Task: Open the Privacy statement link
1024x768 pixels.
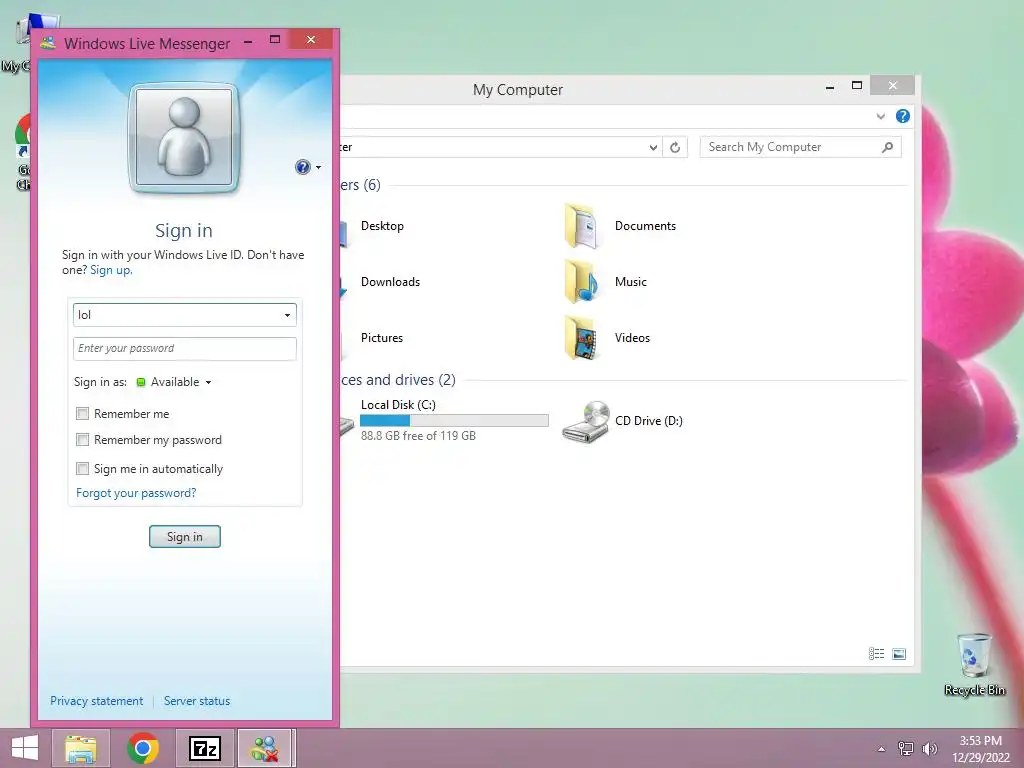Action: coord(97,701)
